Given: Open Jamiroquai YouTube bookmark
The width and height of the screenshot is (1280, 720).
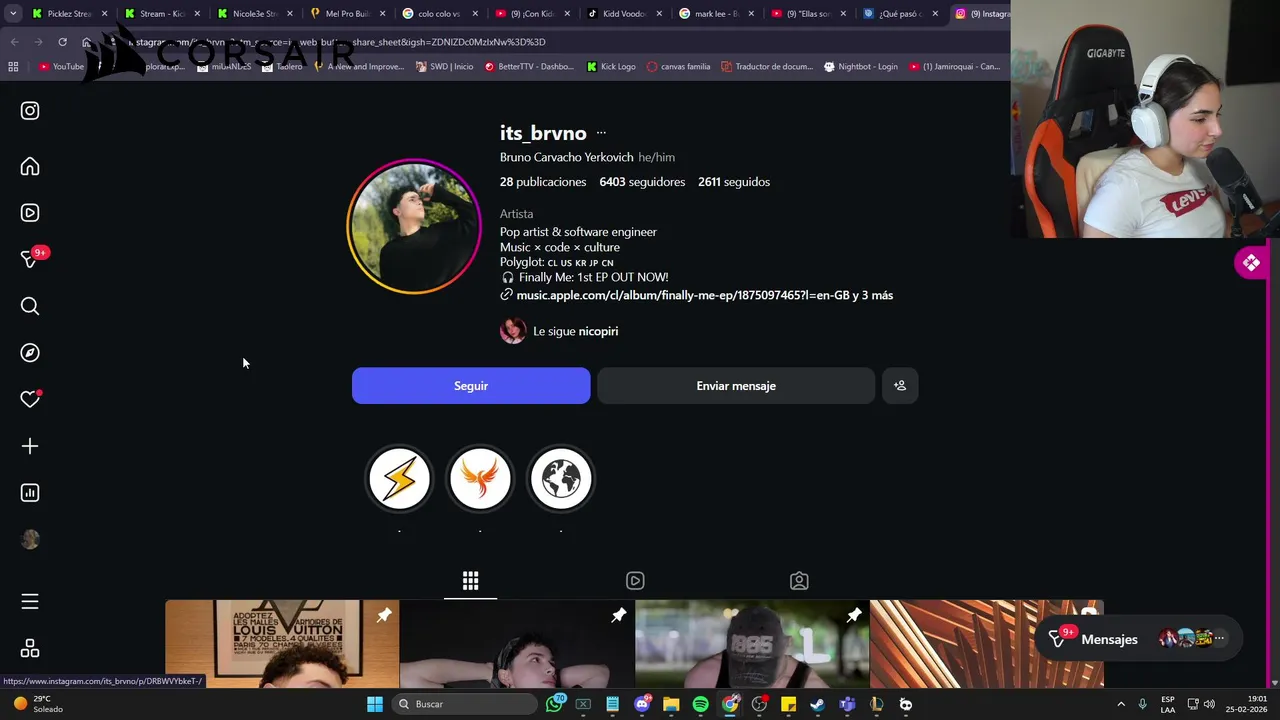Looking at the screenshot, I should (x=955, y=67).
